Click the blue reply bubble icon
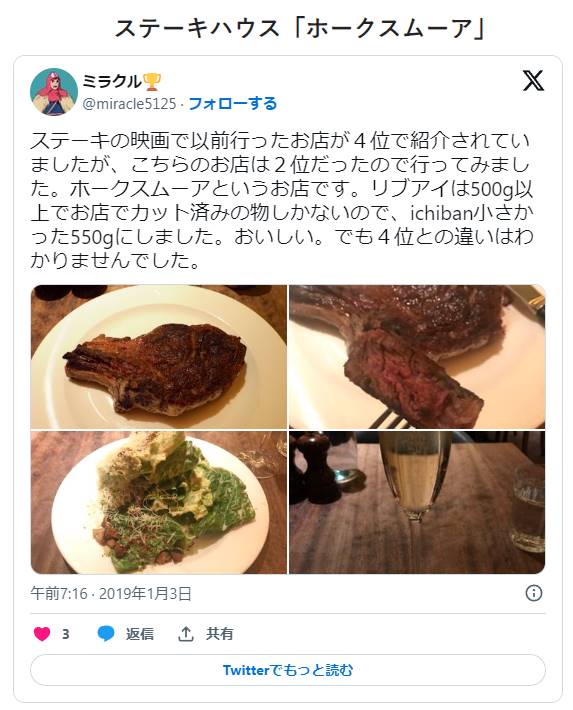The width and height of the screenshot is (573, 710). (x=106, y=633)
